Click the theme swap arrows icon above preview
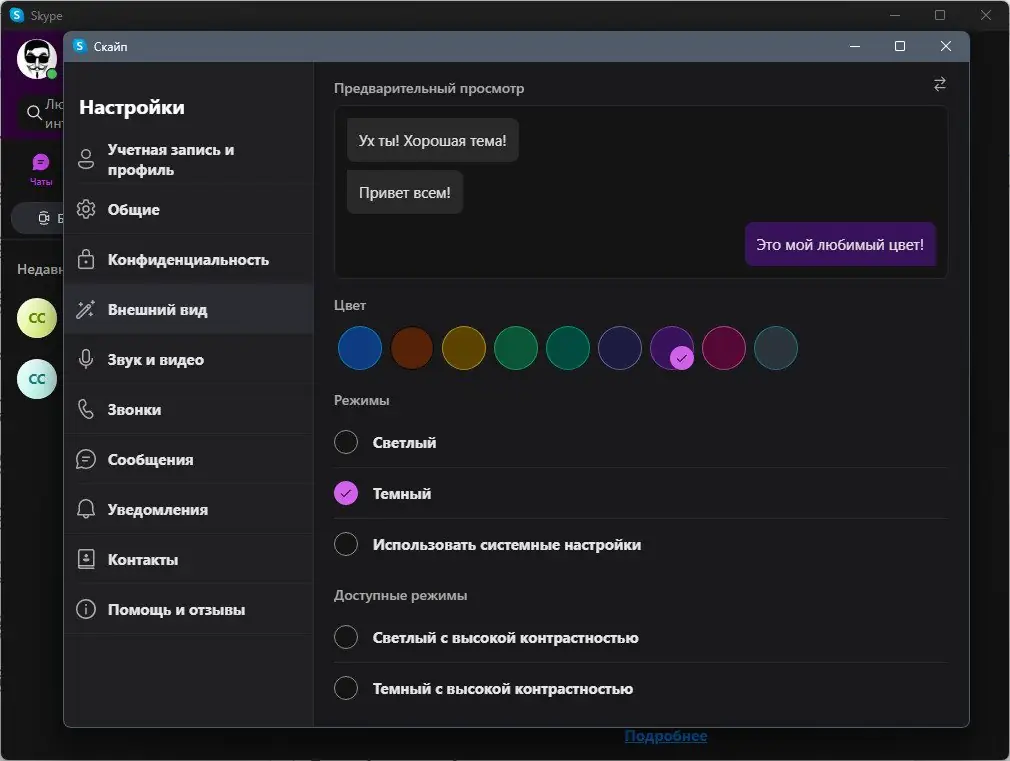 [940, 84]
